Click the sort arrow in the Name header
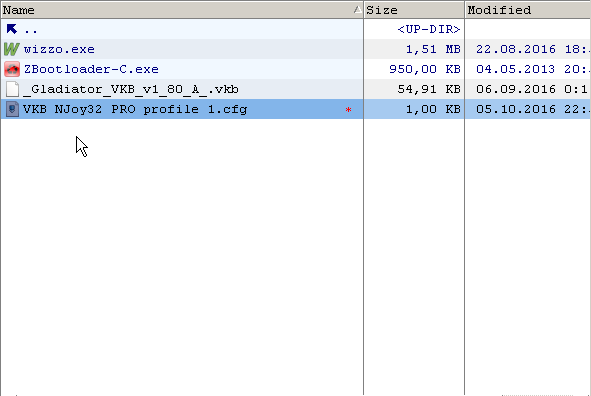 coord(357,10)
